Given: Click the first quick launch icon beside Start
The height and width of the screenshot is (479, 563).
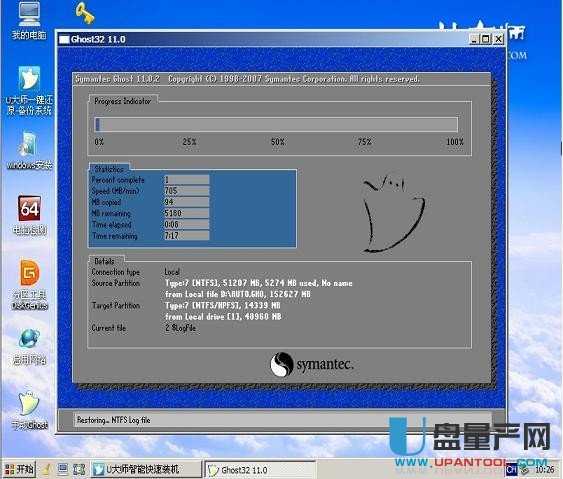Looking at the screenshot, I should [x=47, y=469].
